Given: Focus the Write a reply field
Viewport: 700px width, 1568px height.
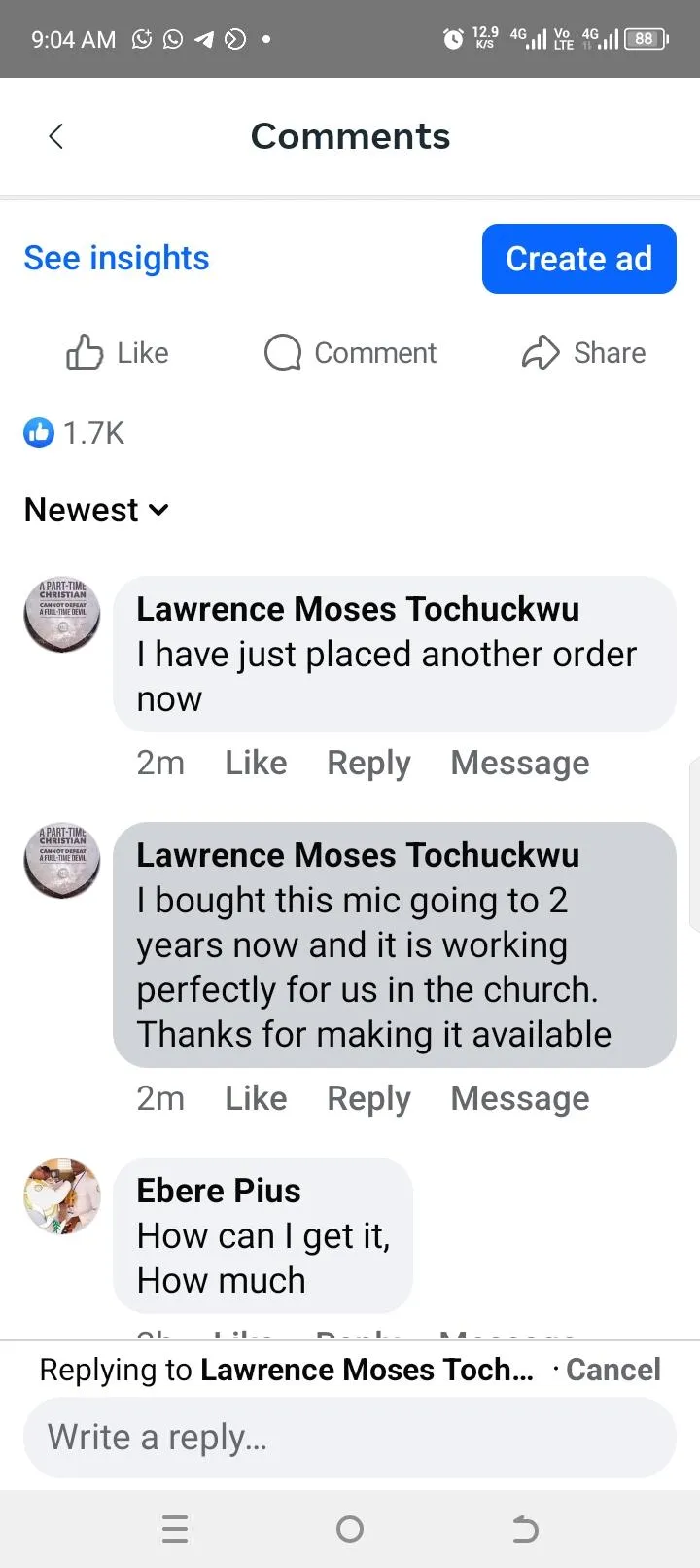Looking at the screenshot, I should (350, 1438).
